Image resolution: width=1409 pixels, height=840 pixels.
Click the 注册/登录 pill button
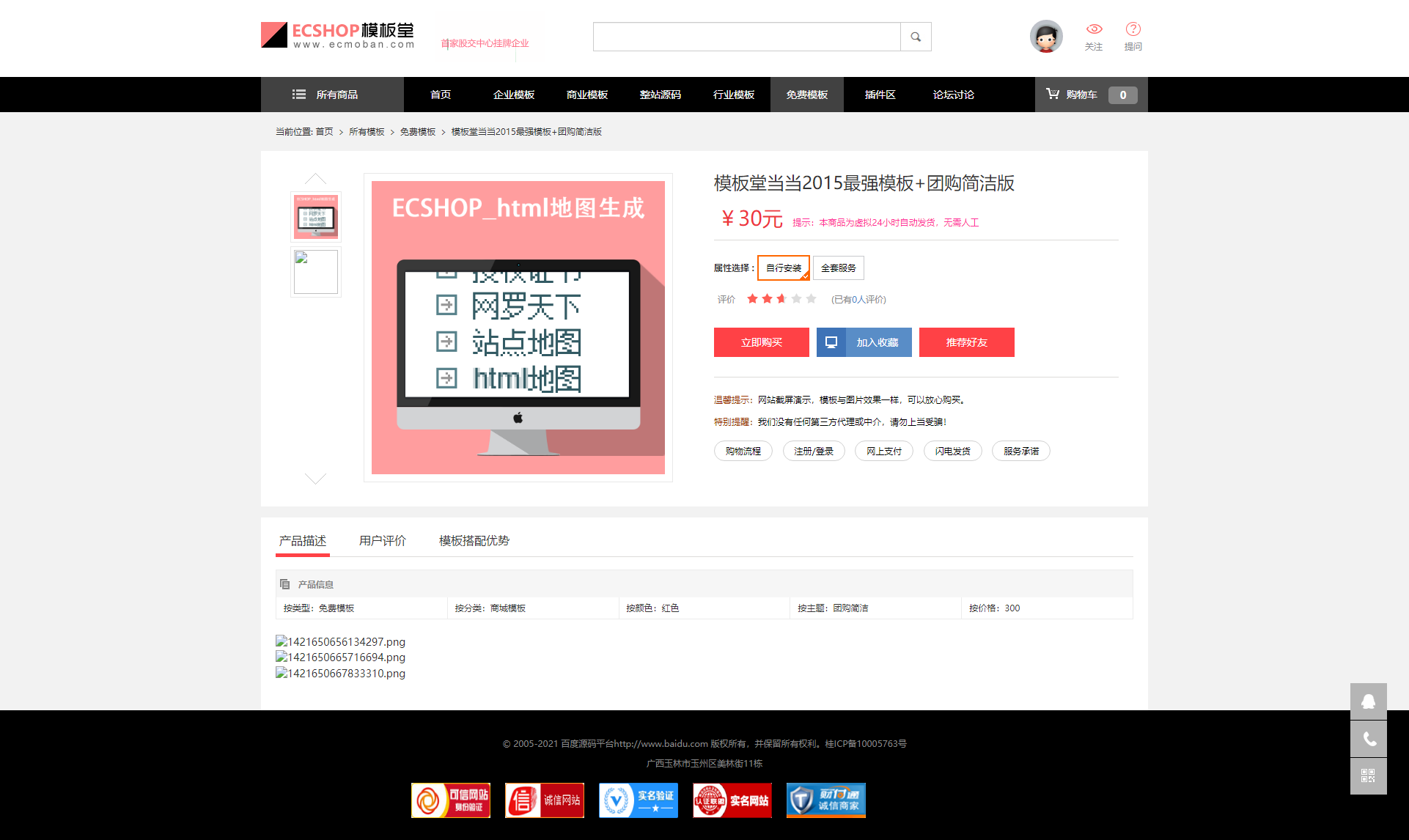tap(814, 451)
